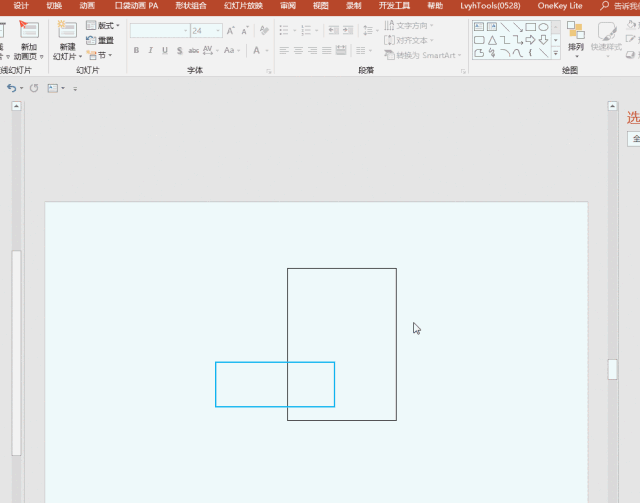The image size is (640, 503).
Task: Expand the shapes gallery more arrow
Action: point(555,53)
